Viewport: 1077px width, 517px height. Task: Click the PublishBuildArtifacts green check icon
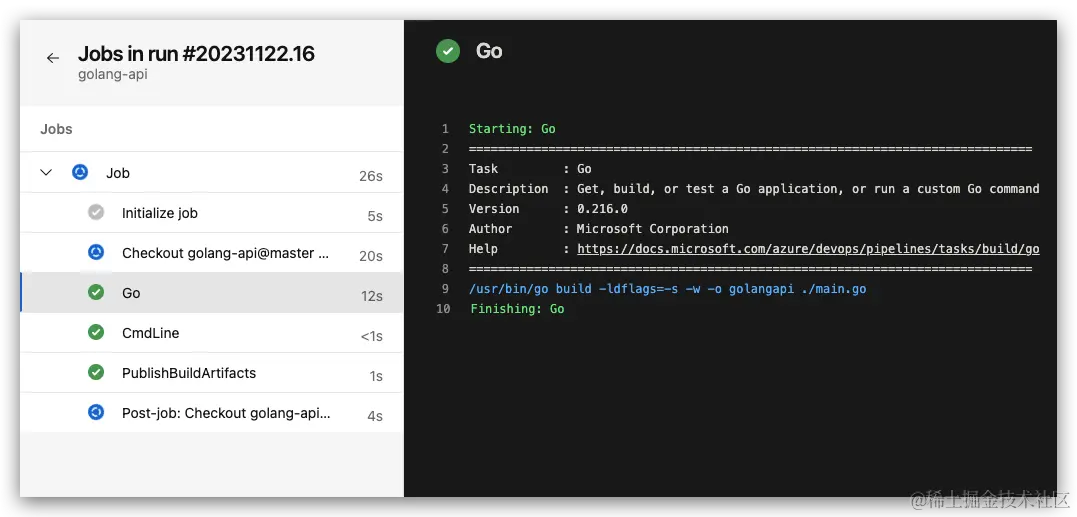pos(96,373)
